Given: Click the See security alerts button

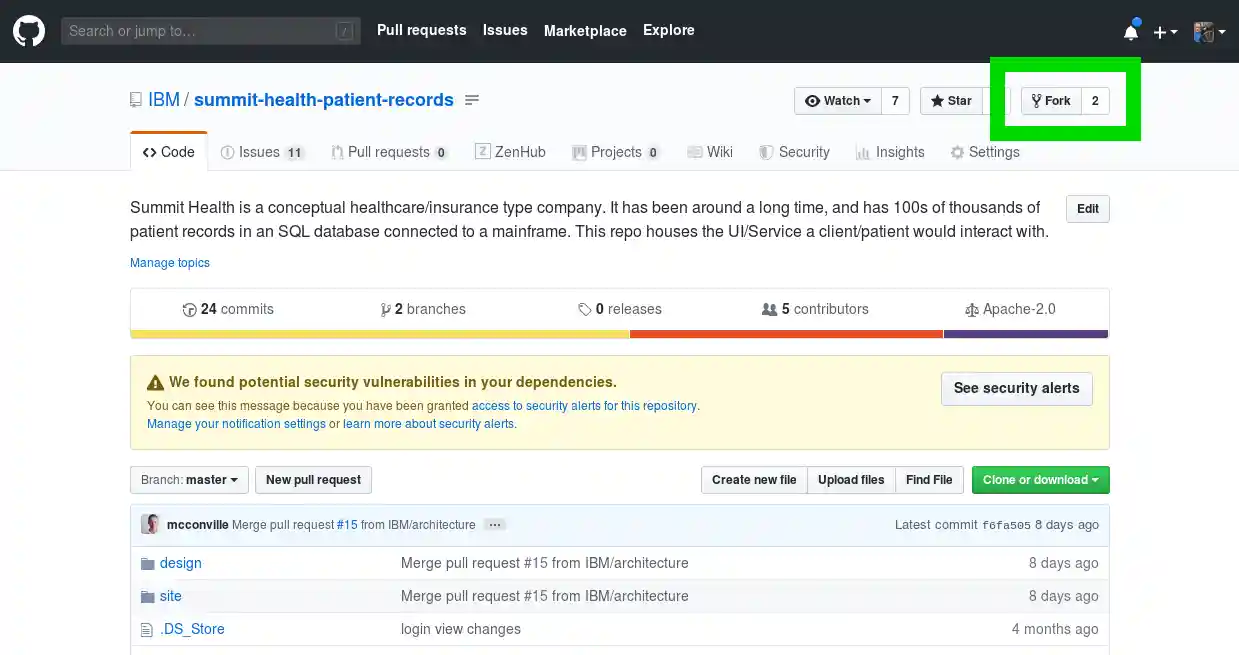Looking at the screenshot, I should point(1016,388).
